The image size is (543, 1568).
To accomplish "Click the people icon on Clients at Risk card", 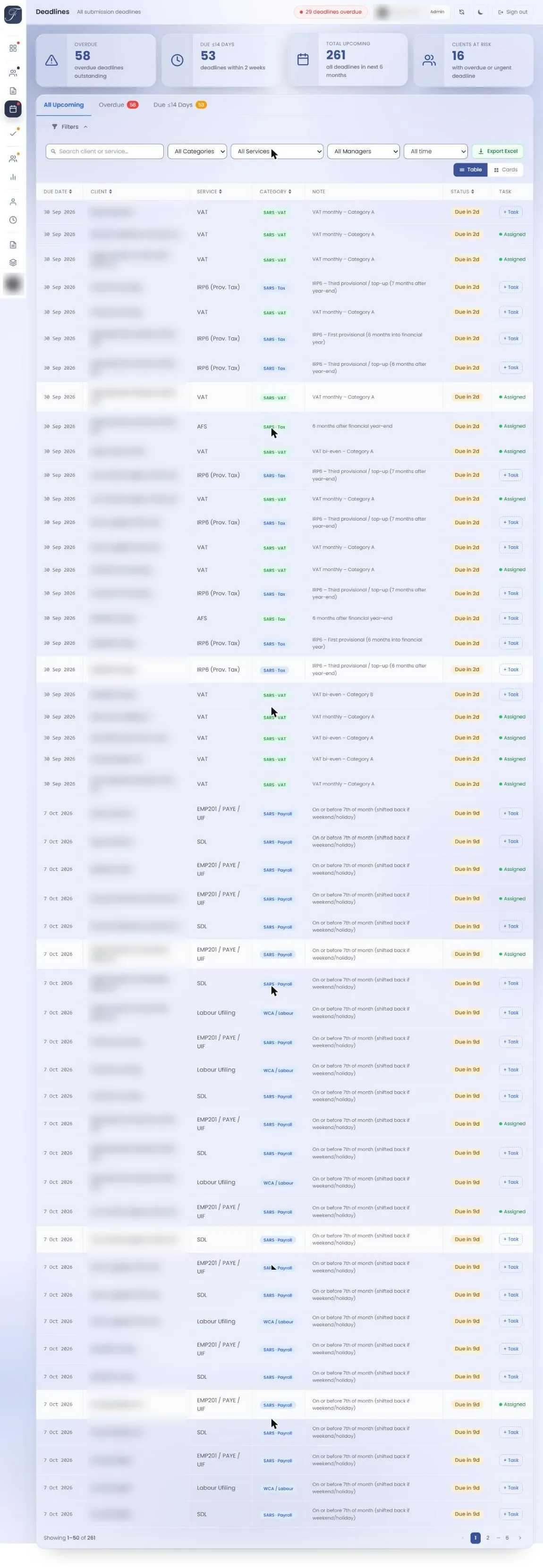I will (429, 60).
